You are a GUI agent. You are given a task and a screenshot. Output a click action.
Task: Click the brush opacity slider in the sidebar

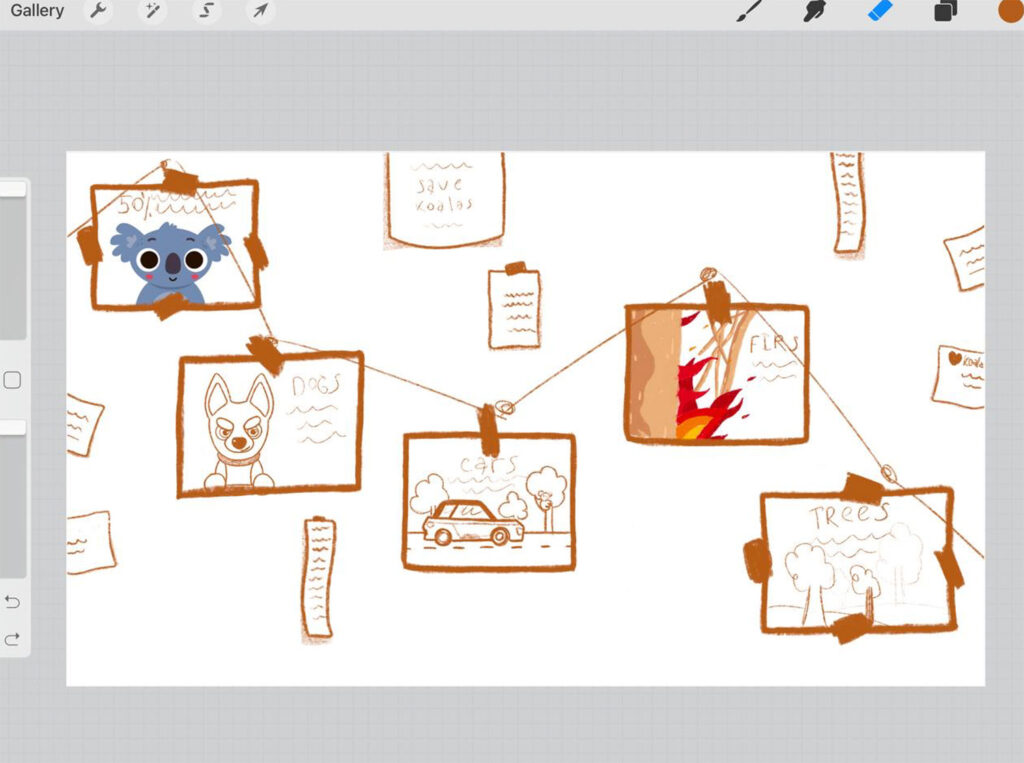coord(13,500)
